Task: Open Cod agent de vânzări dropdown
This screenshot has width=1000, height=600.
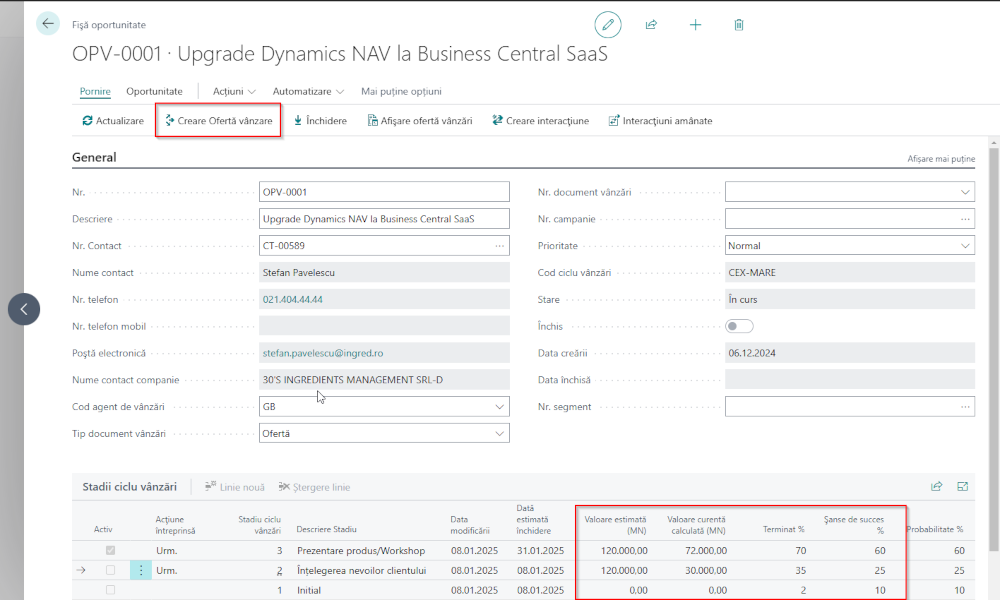Action: click(499, 406)
